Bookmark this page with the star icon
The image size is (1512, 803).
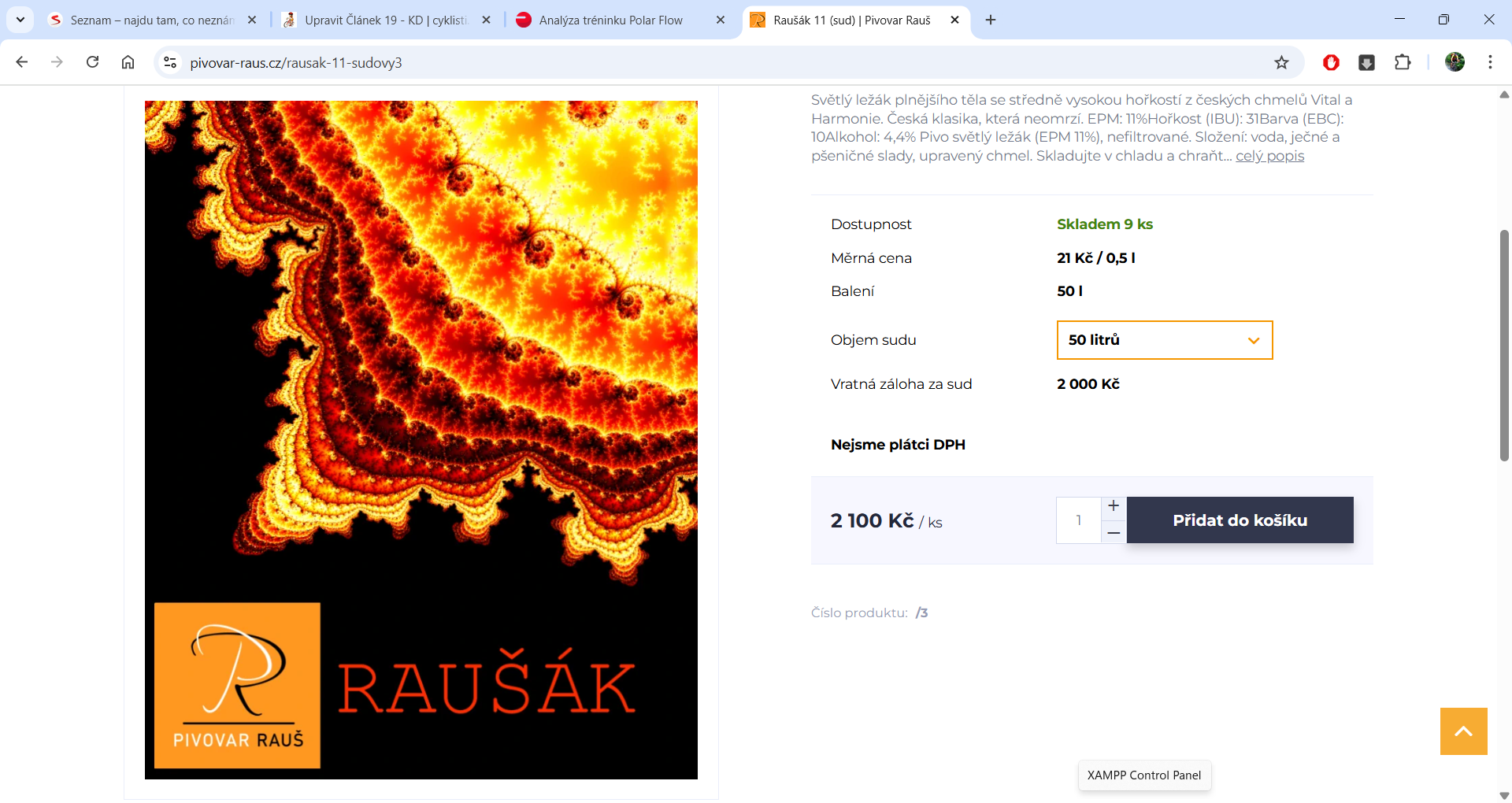pos(1281,62)
